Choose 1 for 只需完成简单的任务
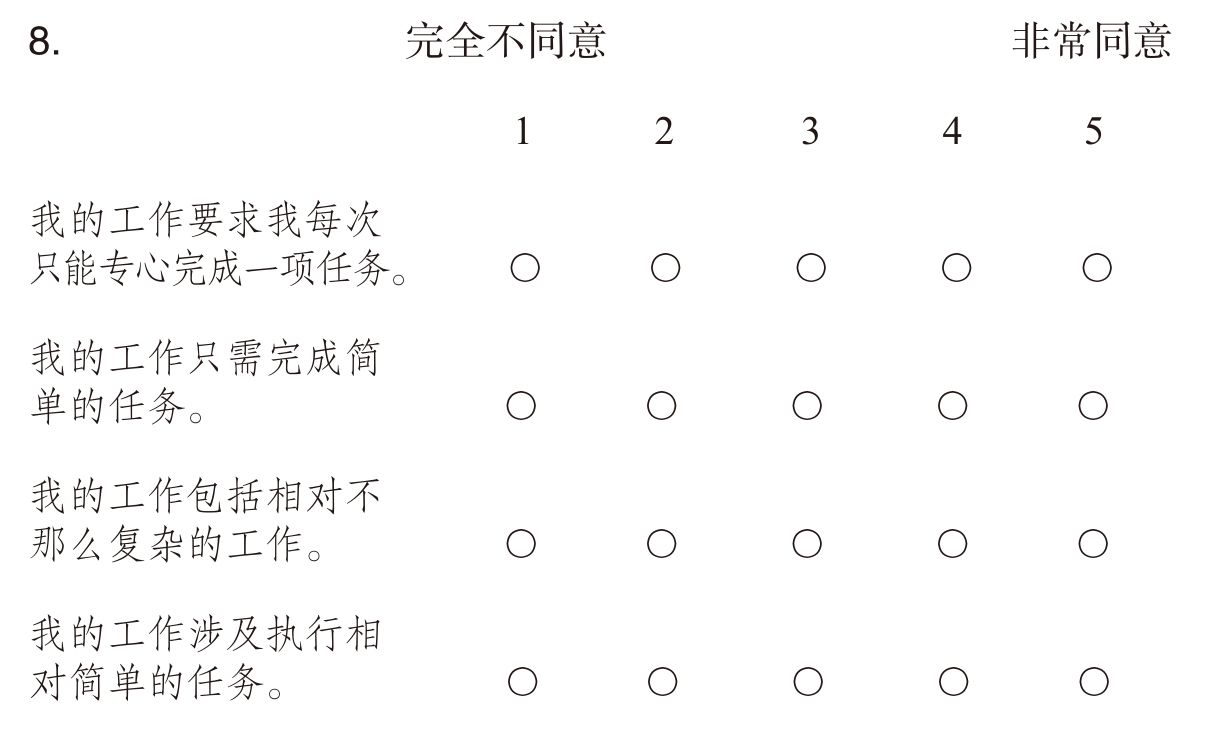Viewport: 1208px width, 737px height. click(x=521, y=406)
